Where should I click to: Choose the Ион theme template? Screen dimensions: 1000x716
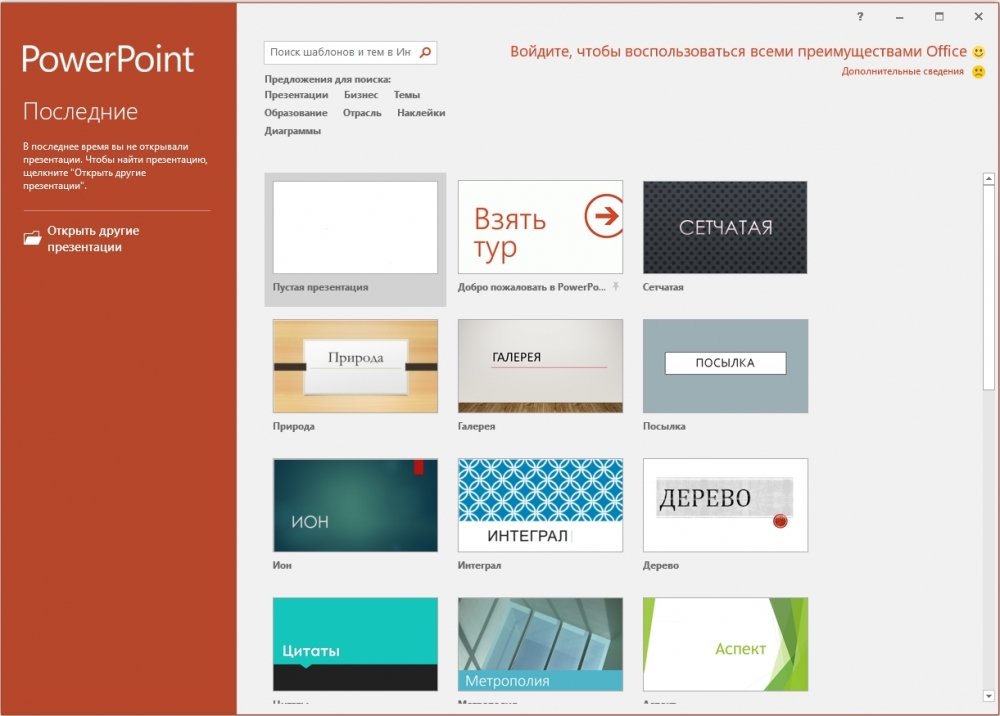[x=355, y=505]
